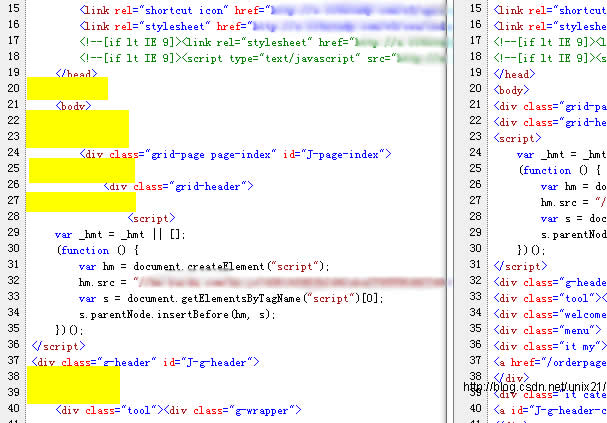Click line number 23 in the left gutter

point(14,136)
